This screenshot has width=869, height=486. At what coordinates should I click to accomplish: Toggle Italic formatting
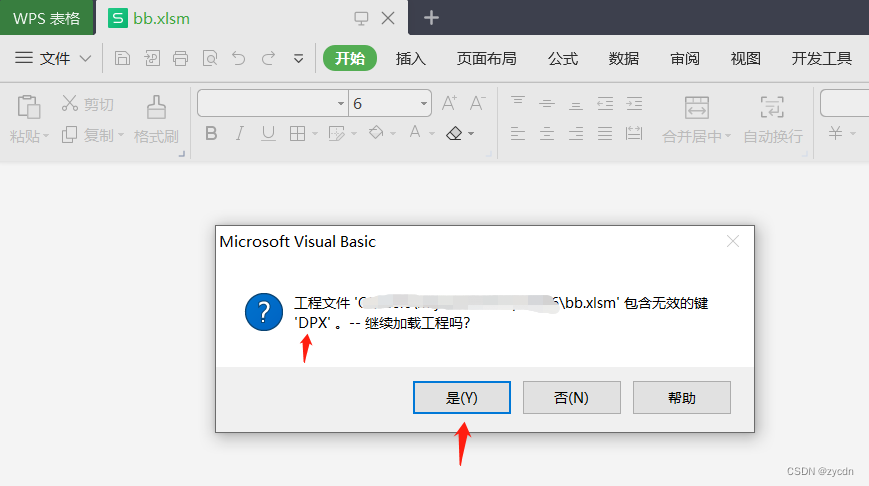pyautogui.click(x=239, y=134)
